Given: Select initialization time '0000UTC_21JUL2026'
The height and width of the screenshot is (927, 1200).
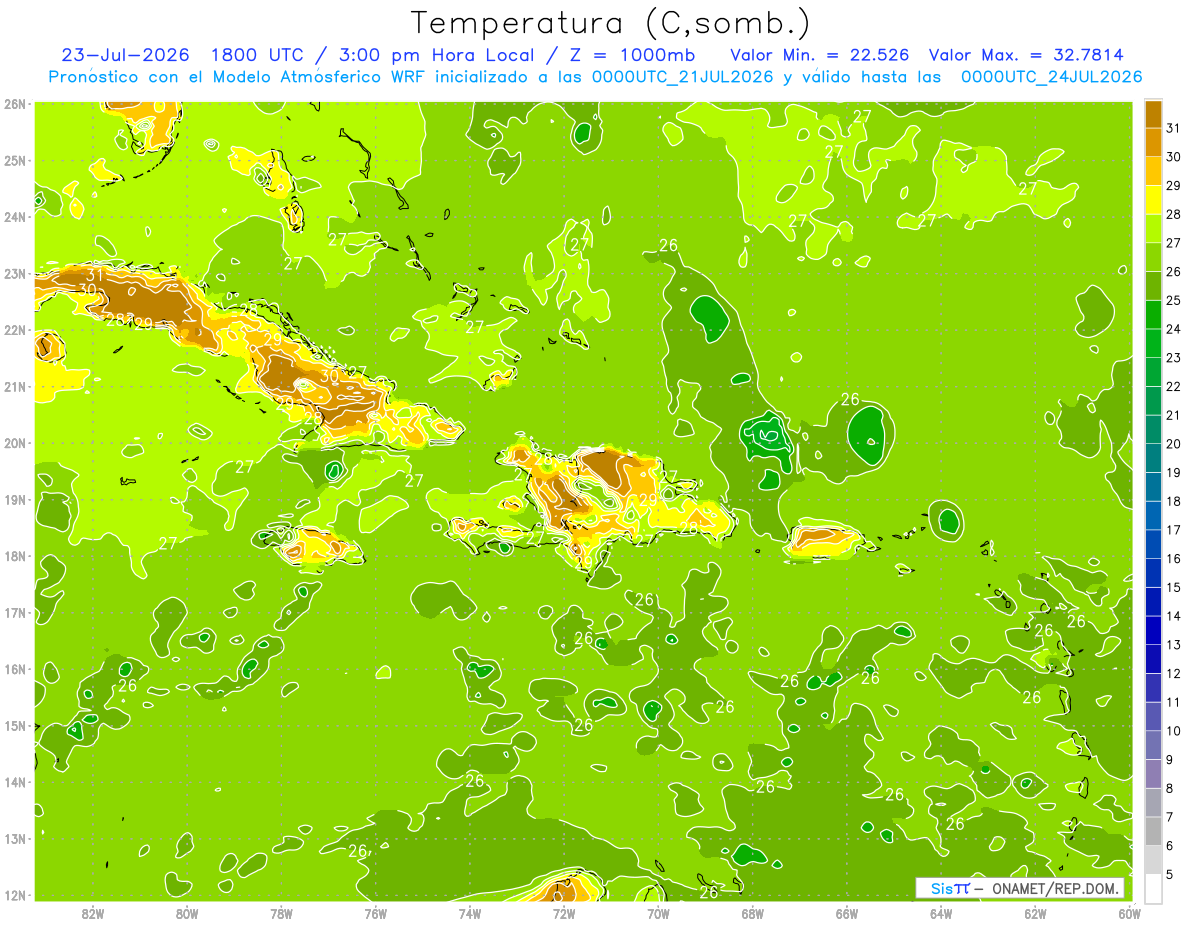Looking at the screenshot, I should (x=682, y=77).
